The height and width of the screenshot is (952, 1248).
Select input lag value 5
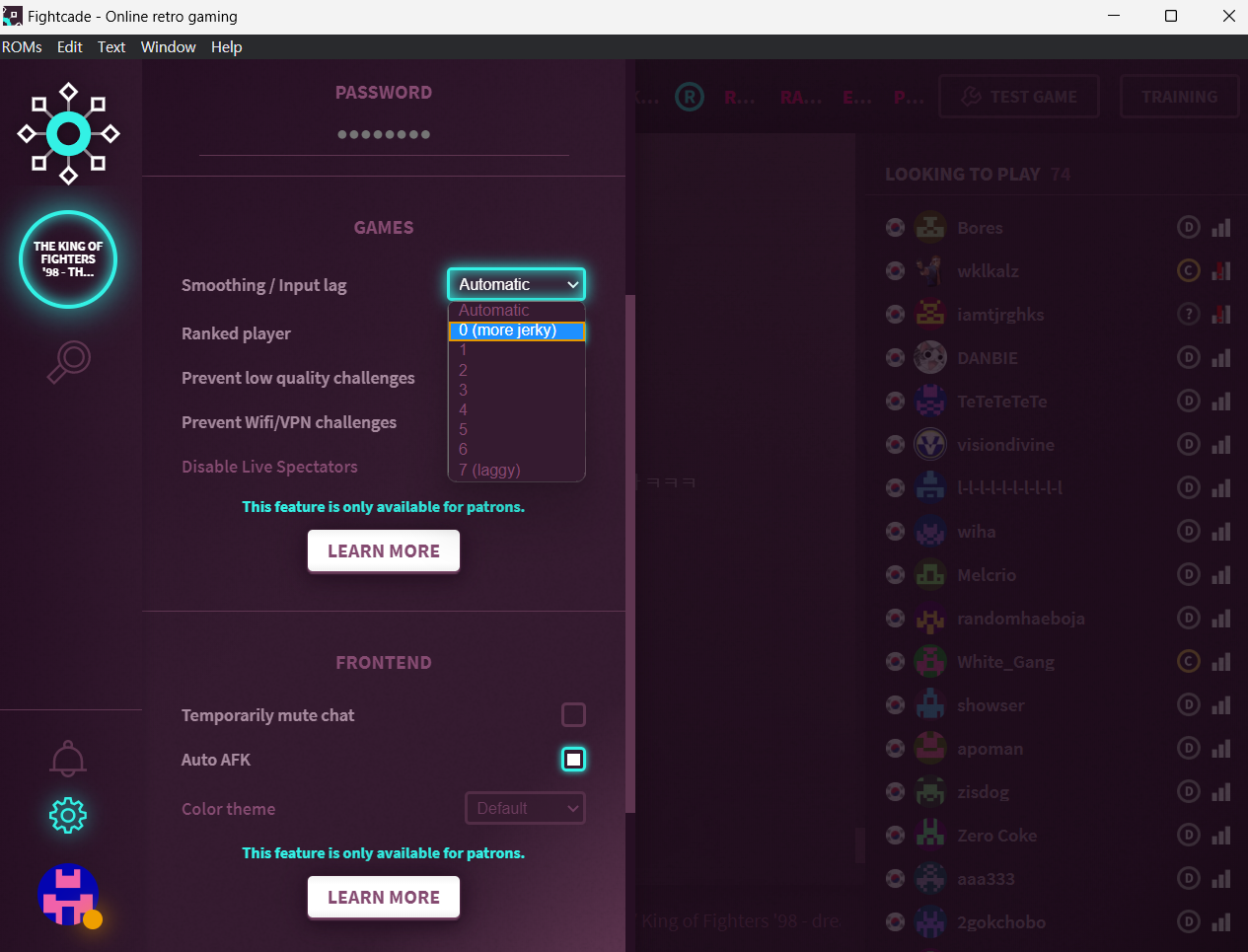[x=517, y=429]
